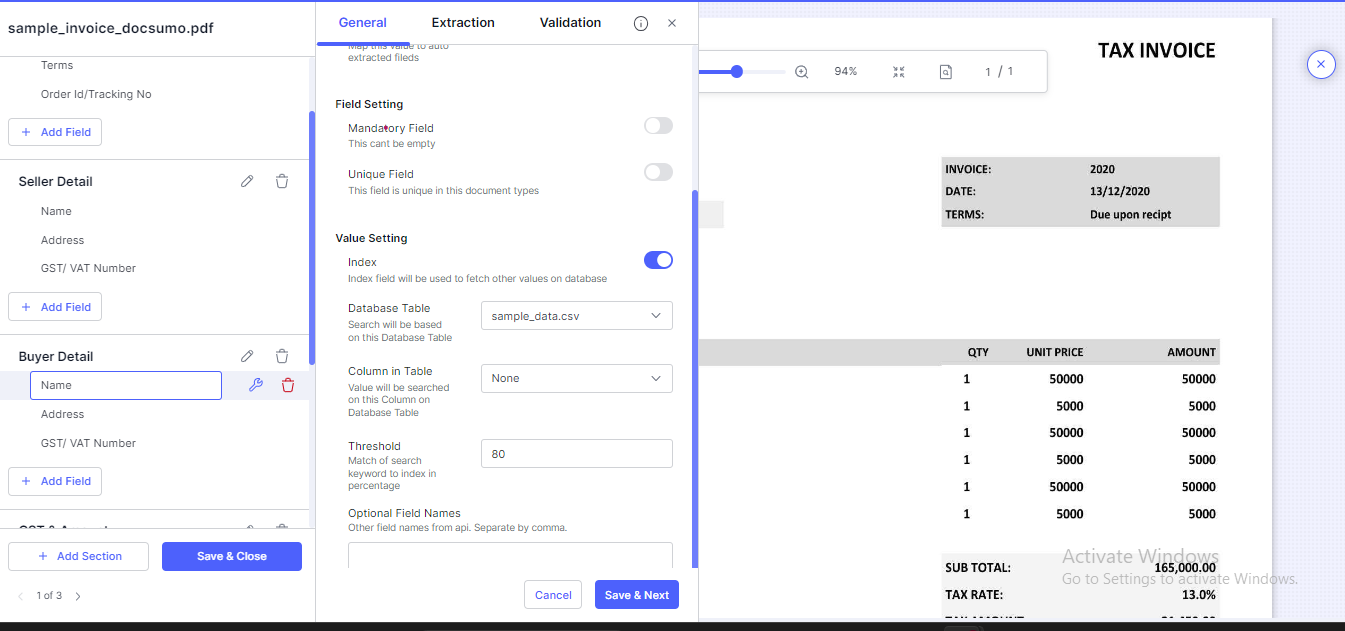Close the document viewer with the round X button

click(x=1321, y=64)
